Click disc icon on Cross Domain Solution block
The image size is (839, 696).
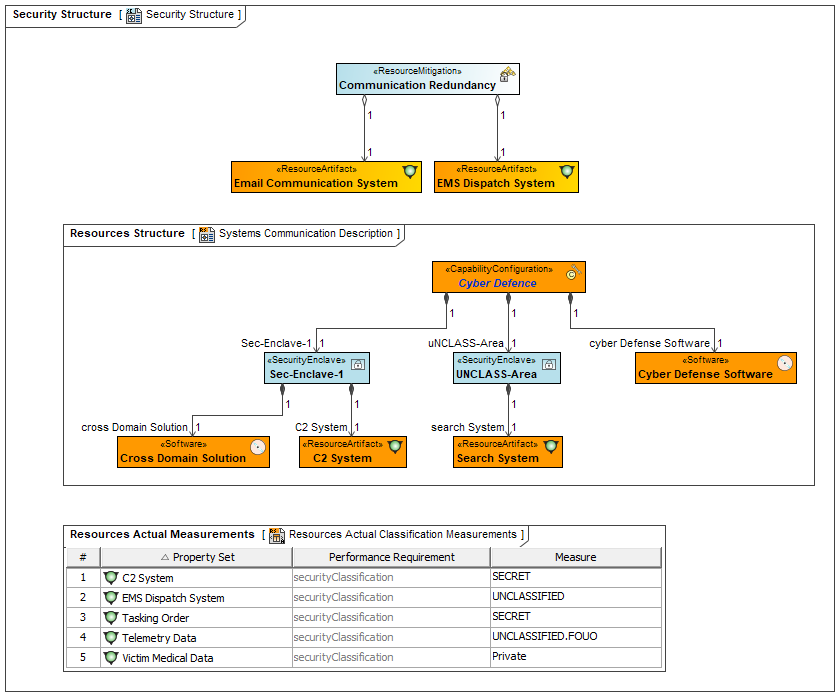tap(258, 447)
